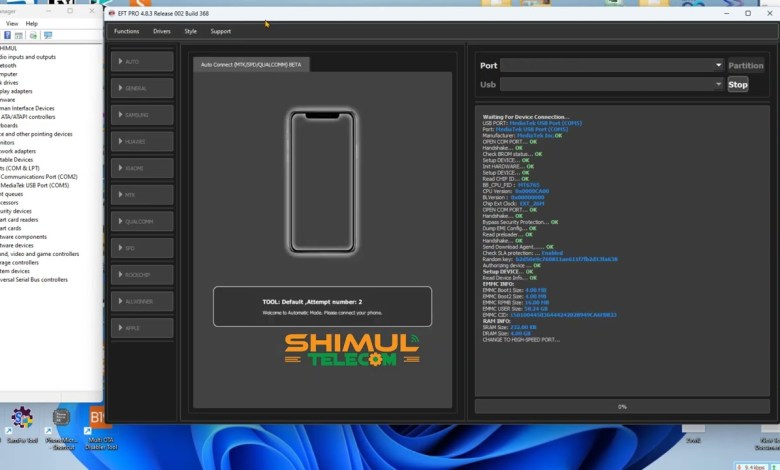Select Universal Serial Bus controllers in Device Manager
Screen dimensions: 780x470
click(34, 280)
